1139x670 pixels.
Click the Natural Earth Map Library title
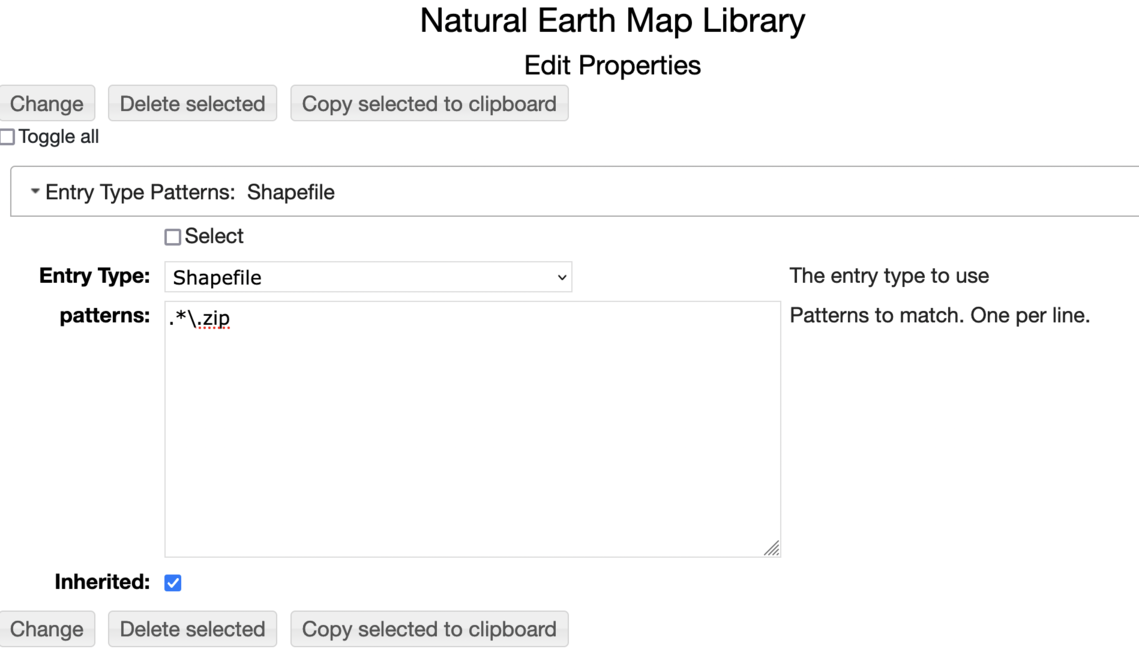point(612,21)
